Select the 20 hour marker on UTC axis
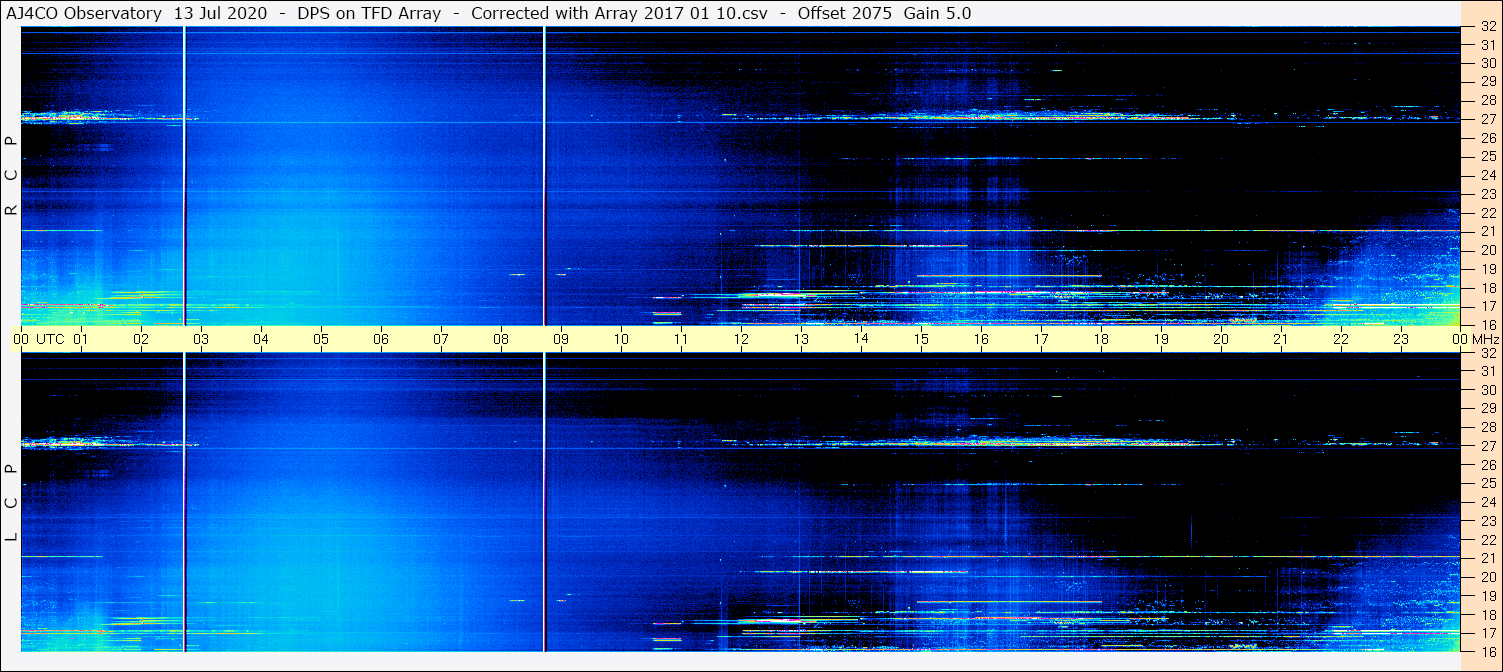 [1221, 339]
